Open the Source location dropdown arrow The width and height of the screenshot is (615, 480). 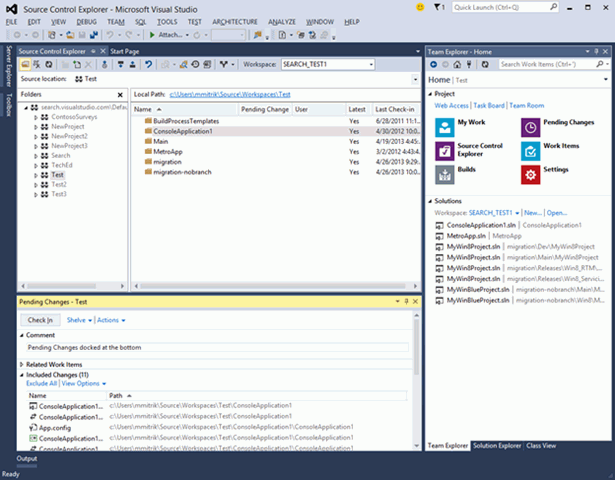point(415,79)
